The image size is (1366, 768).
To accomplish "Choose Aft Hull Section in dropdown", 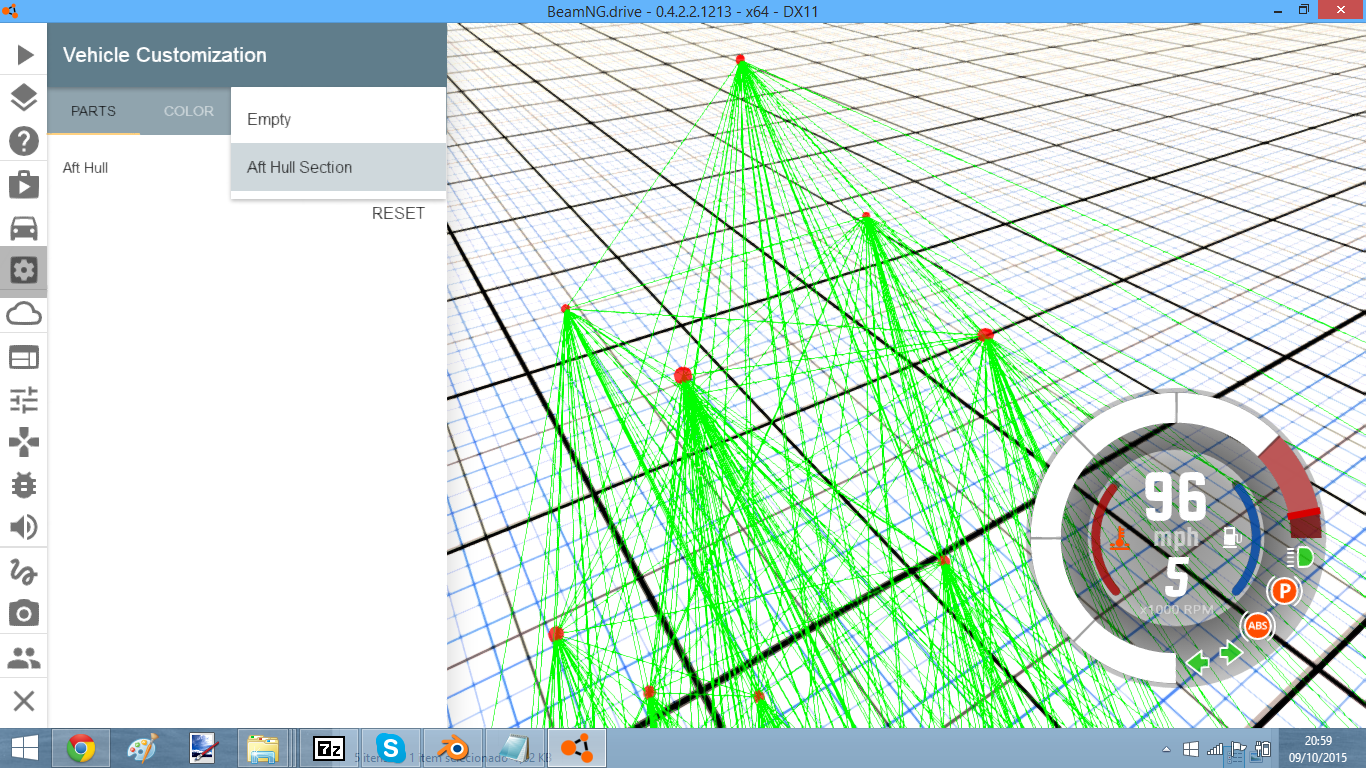I will click(338, 167).
